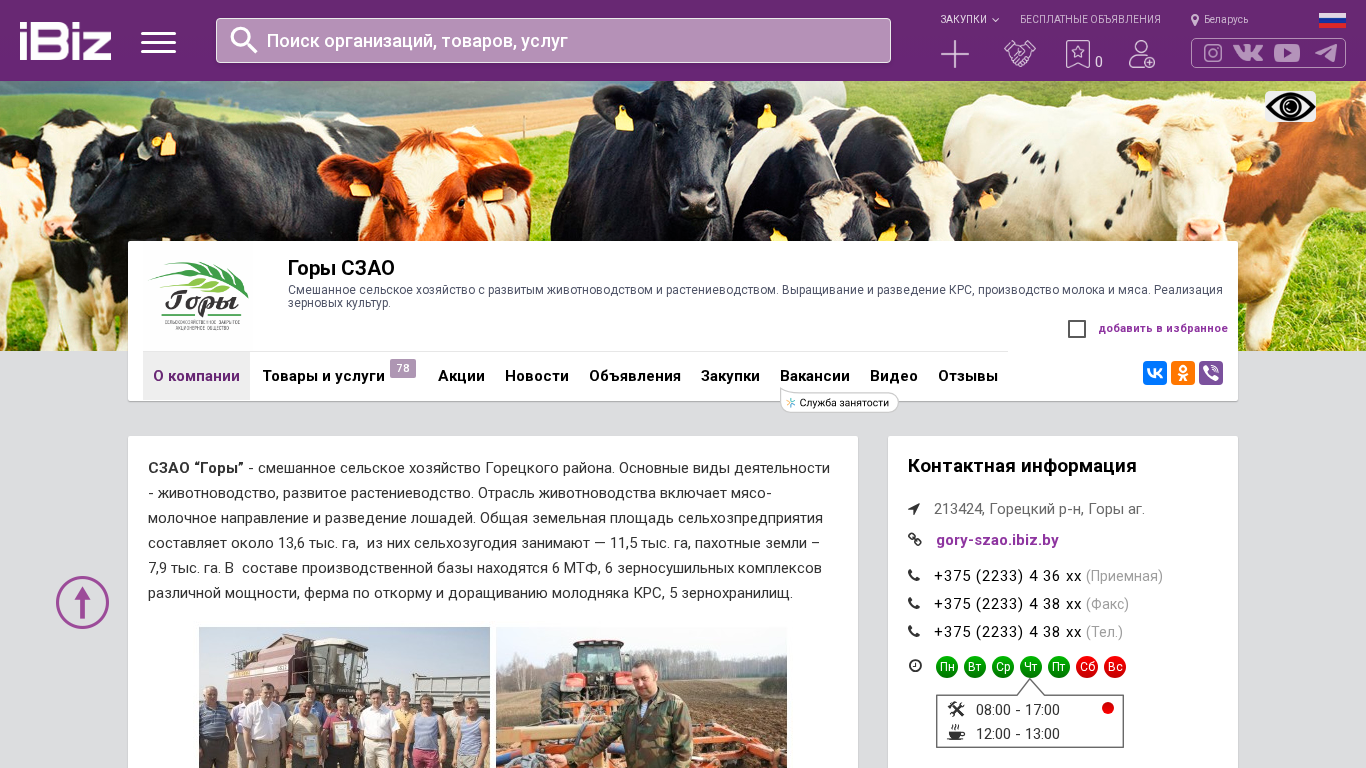Open gory-szao.ibiz.by website link
This screenshot has height=768, width=1366.
point(997,540)
